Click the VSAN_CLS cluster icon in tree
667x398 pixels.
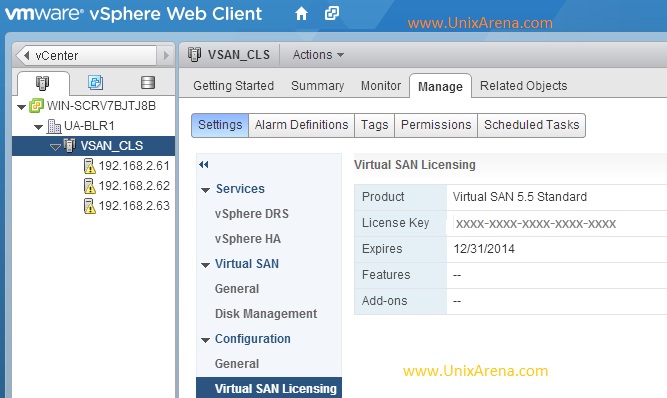pos(70,145)
